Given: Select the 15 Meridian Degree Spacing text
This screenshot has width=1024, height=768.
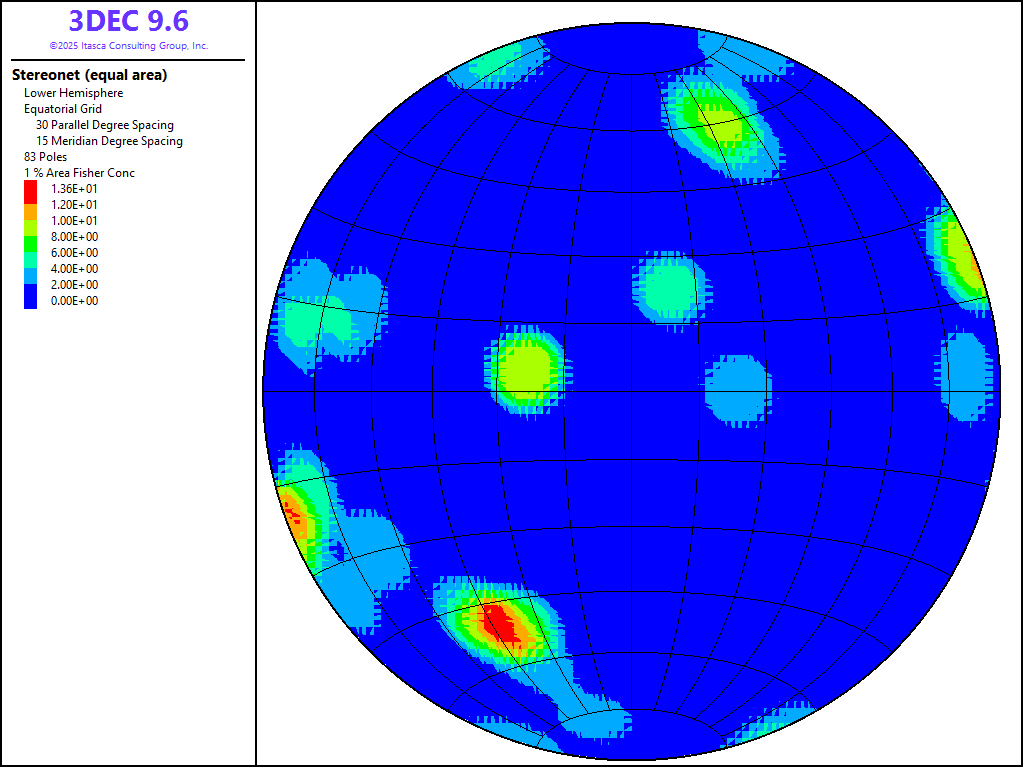Looking at the screenshot, I should (109, 141).
